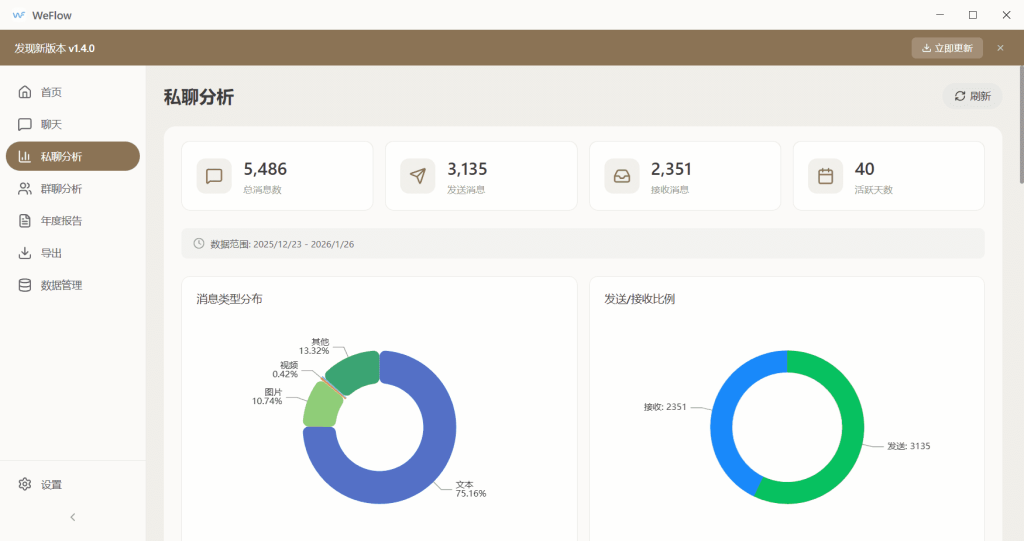Collapse the sidebar with the chevron arrow

tap(72, 517)
